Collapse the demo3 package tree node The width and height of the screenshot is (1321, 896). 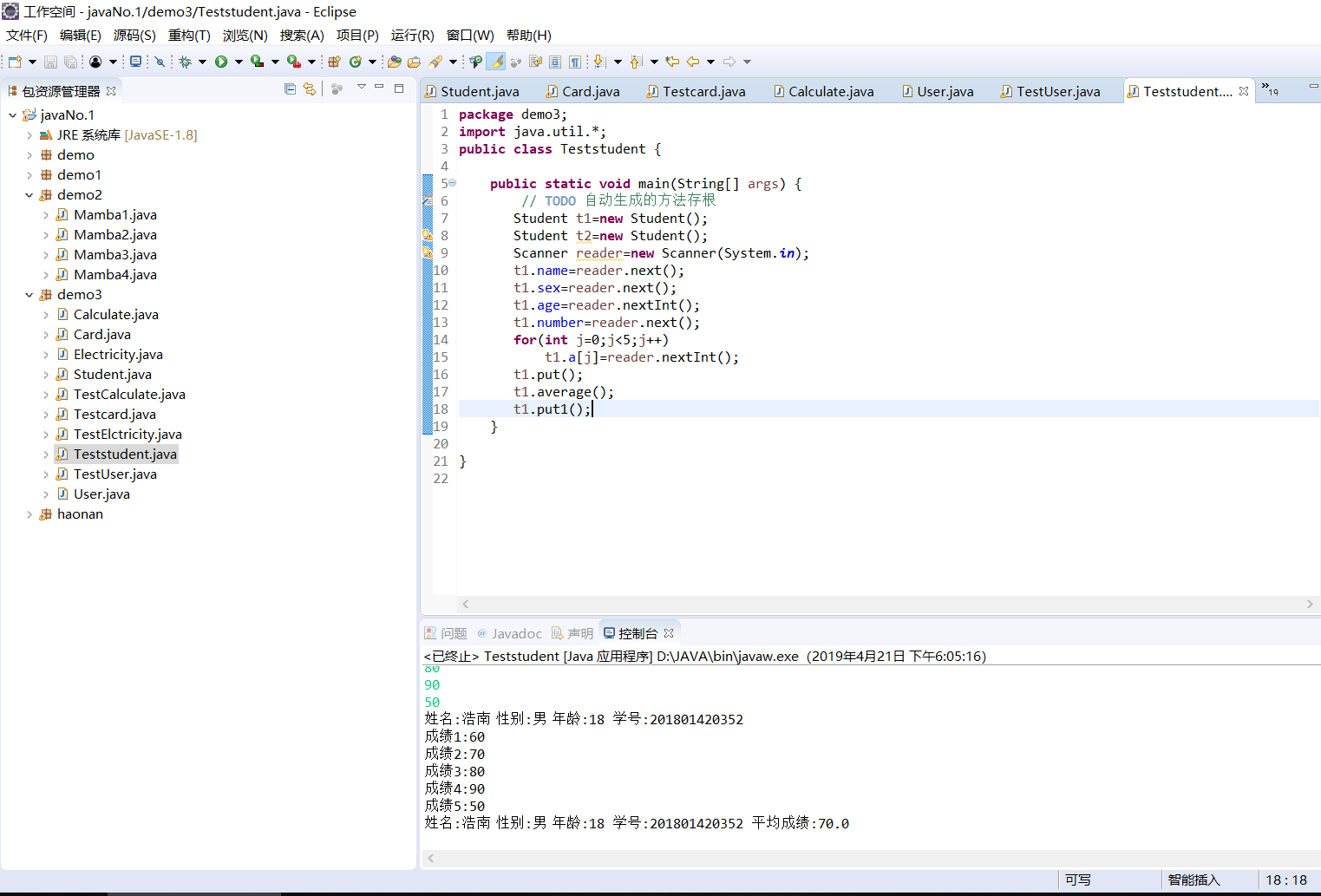(29, 295)
